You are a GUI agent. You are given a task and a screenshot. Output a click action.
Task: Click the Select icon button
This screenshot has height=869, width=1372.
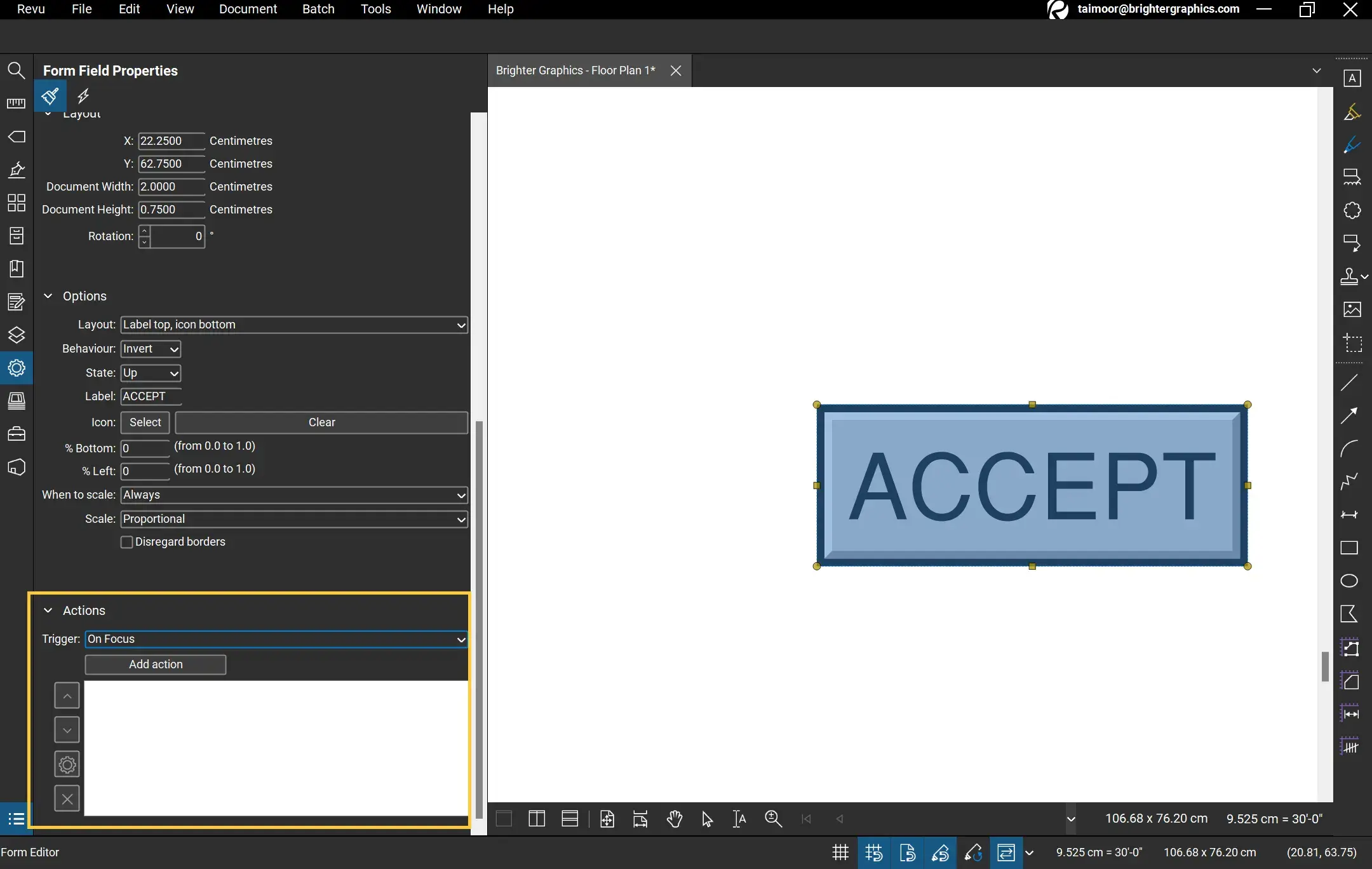(x=145, y=422)
